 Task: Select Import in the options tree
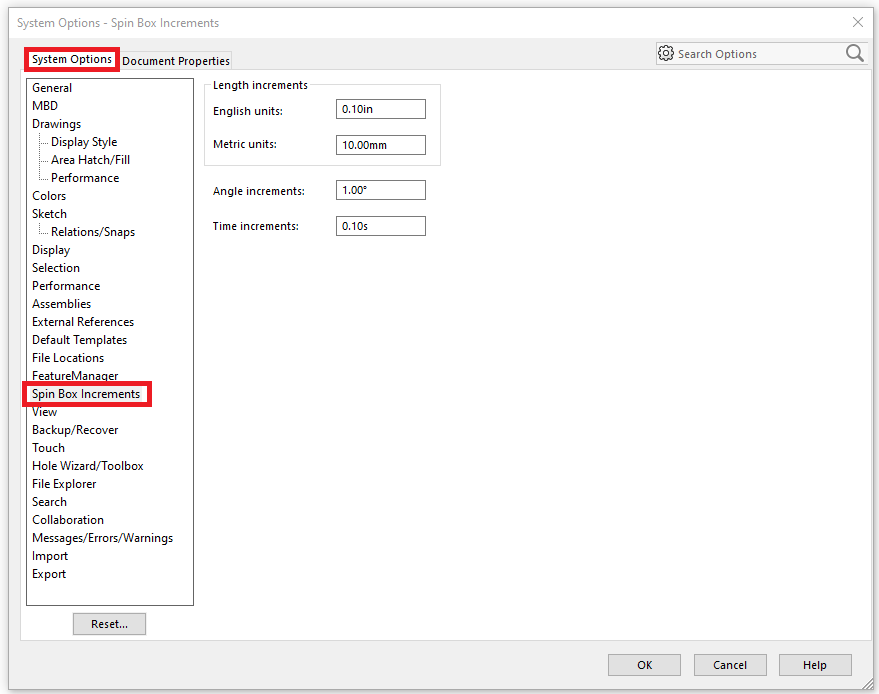tap(50, 556)
